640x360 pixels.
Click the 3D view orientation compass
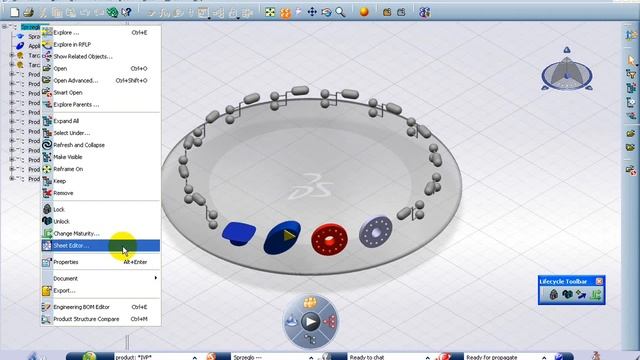[x=567, y=69]
